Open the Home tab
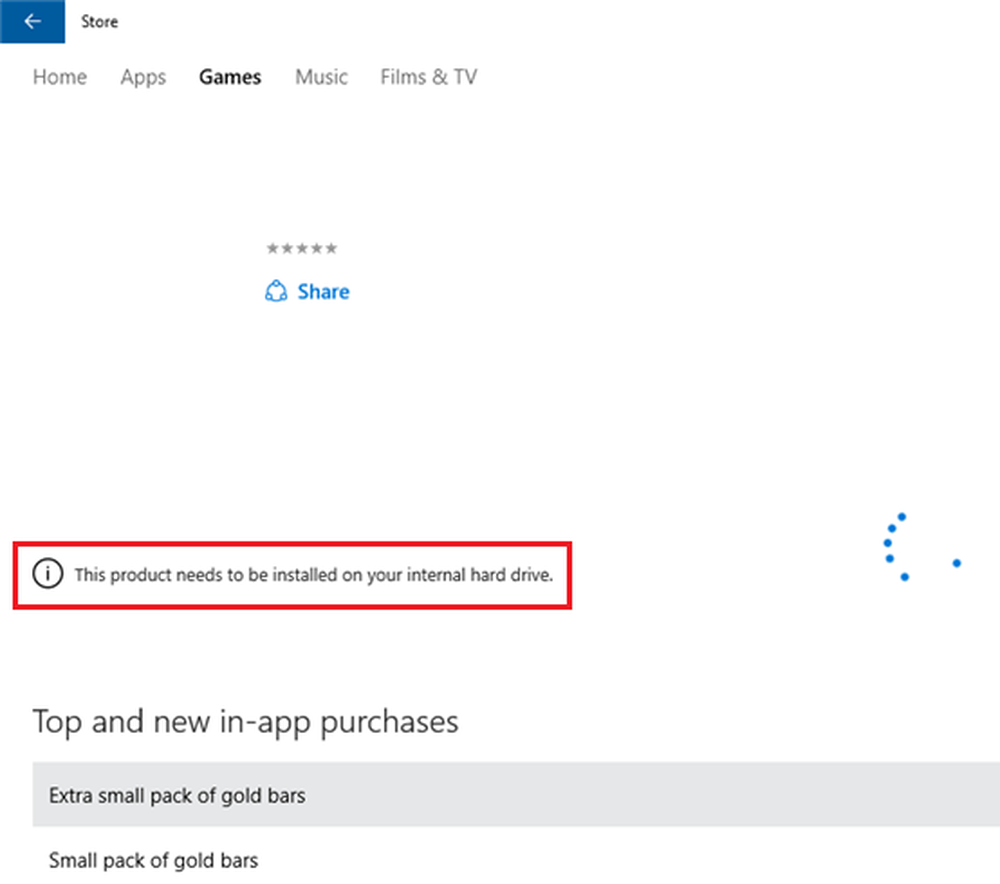Image resolution: width=1000 pixels, height=884 pixels. coord(60,77)
